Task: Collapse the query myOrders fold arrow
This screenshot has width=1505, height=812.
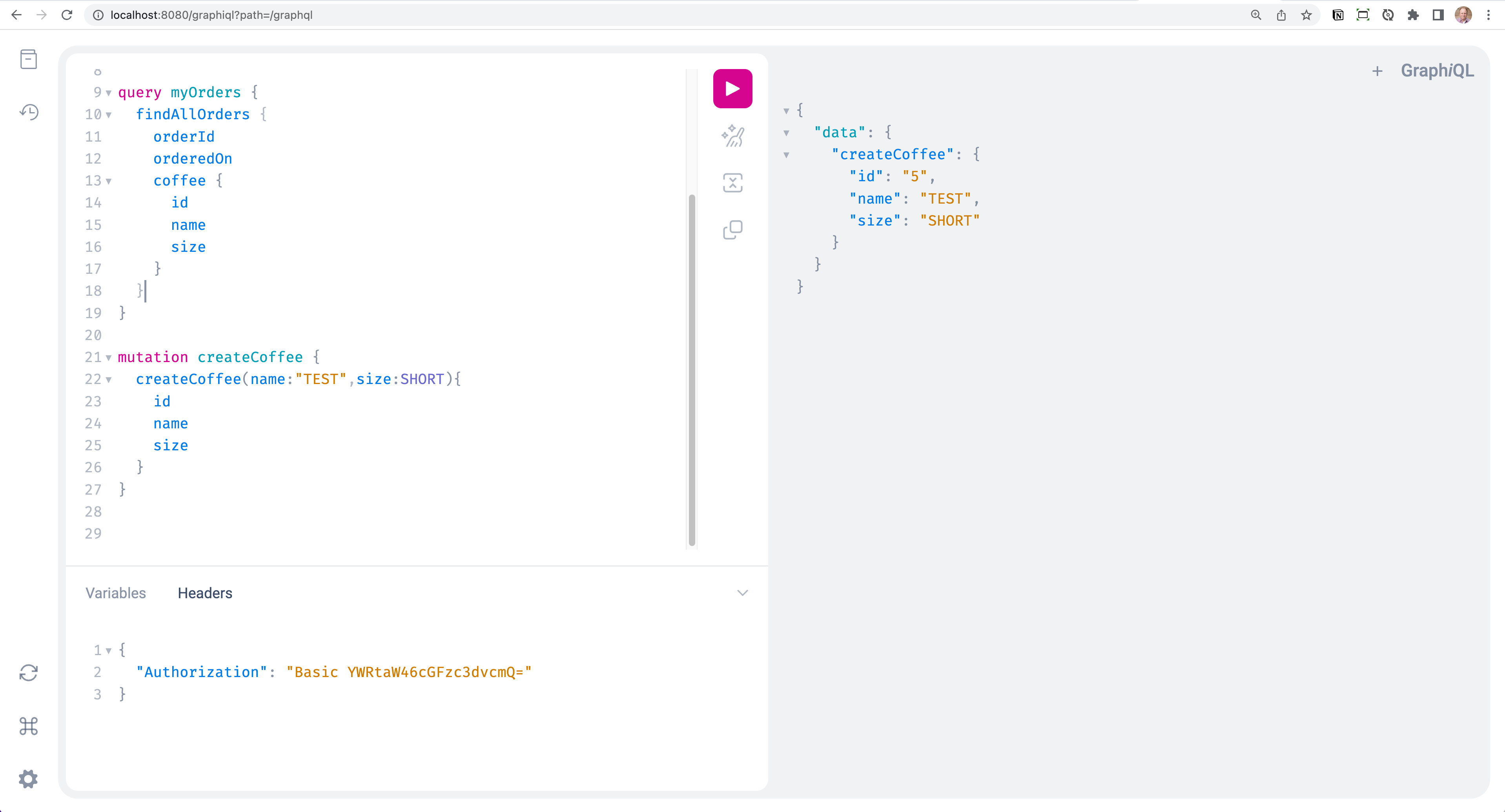Action: (109, 93)
